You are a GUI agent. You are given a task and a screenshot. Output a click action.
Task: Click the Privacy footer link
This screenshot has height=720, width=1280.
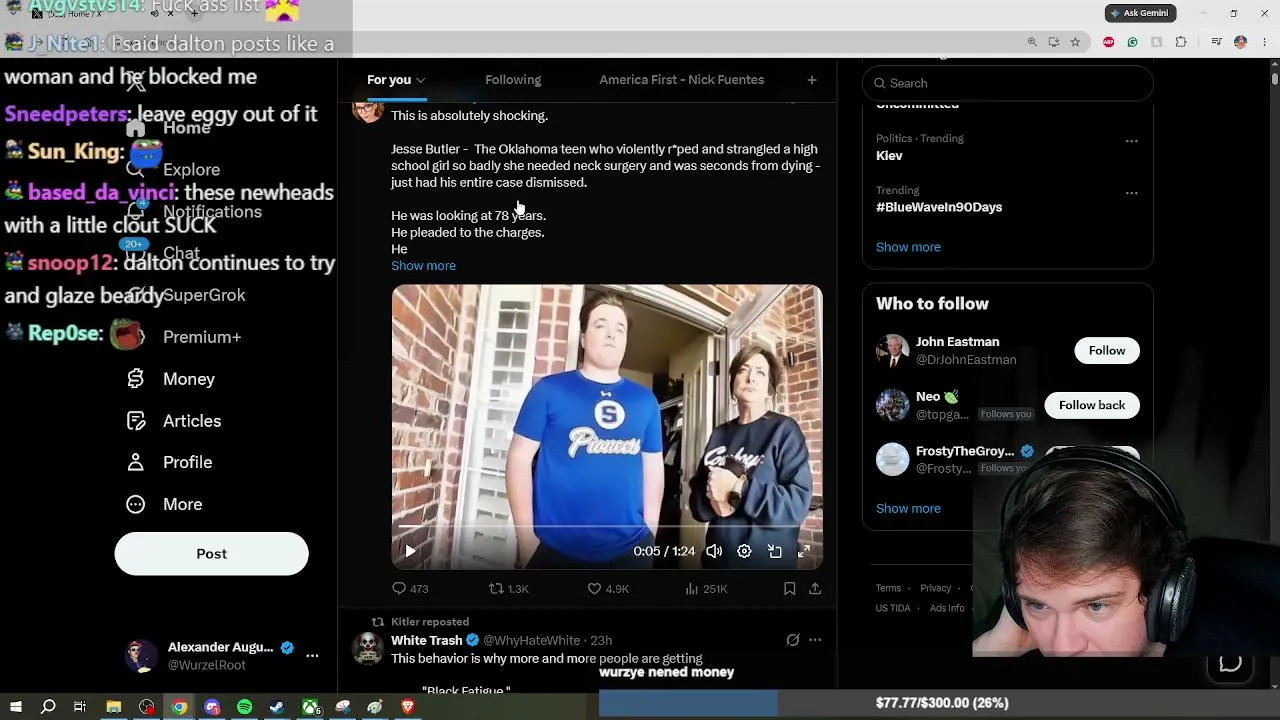[935, 588]
